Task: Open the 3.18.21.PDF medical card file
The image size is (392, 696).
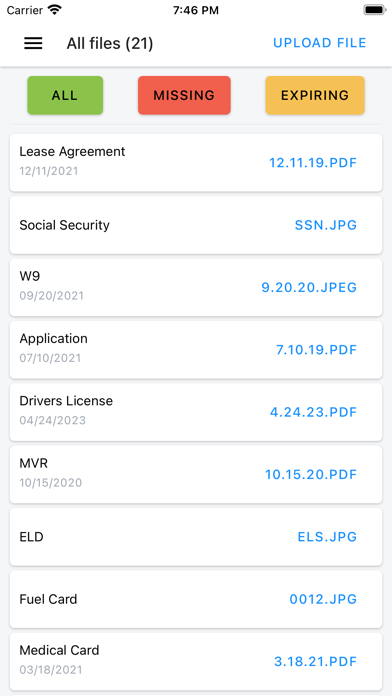Action: (316, 661)
